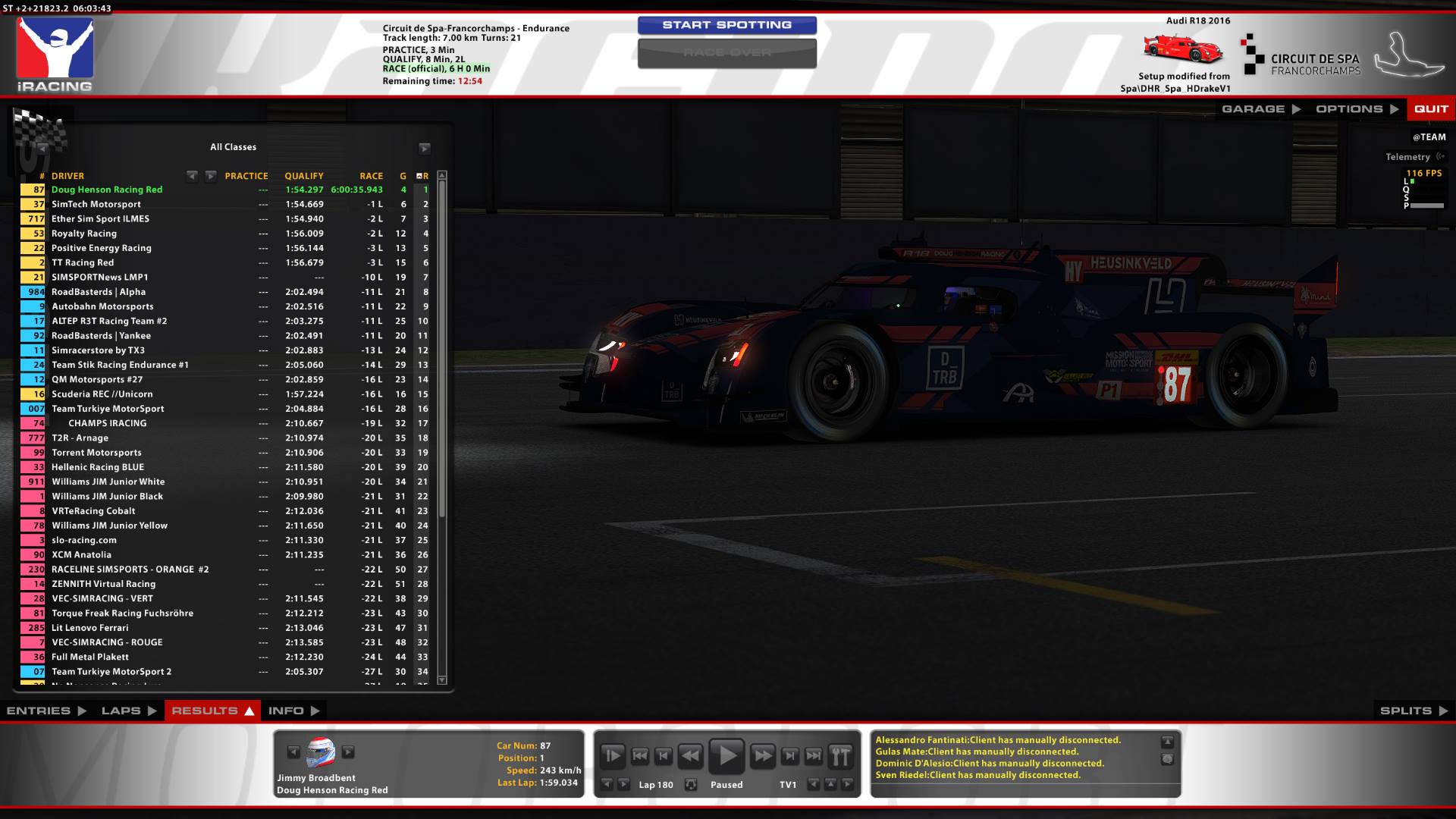
Task: Cycle driver column display left arrow
Action: [x=193, y=176]
